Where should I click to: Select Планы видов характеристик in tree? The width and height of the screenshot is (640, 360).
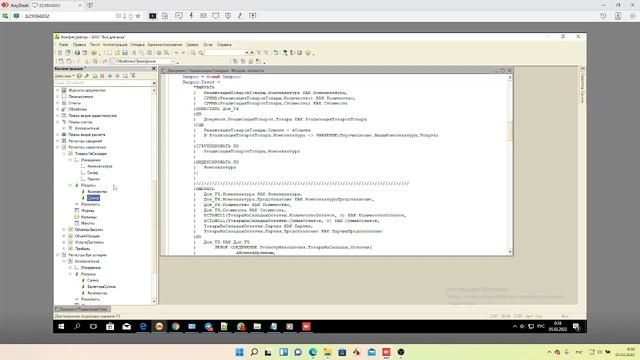pyautogui.click(x=92, y=116)
